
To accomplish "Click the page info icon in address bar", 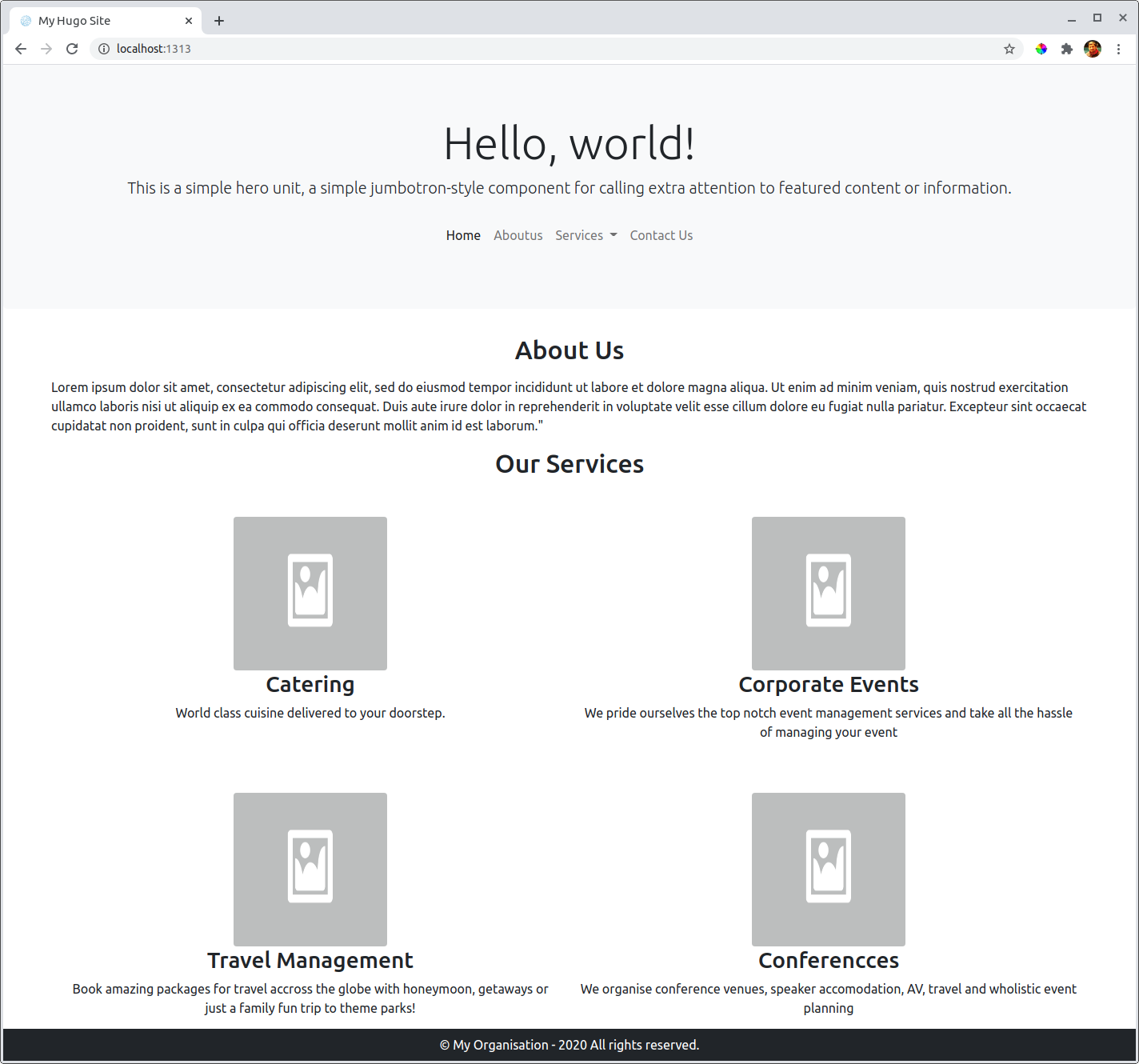I will pyautogui.click(x=104, y=49).
